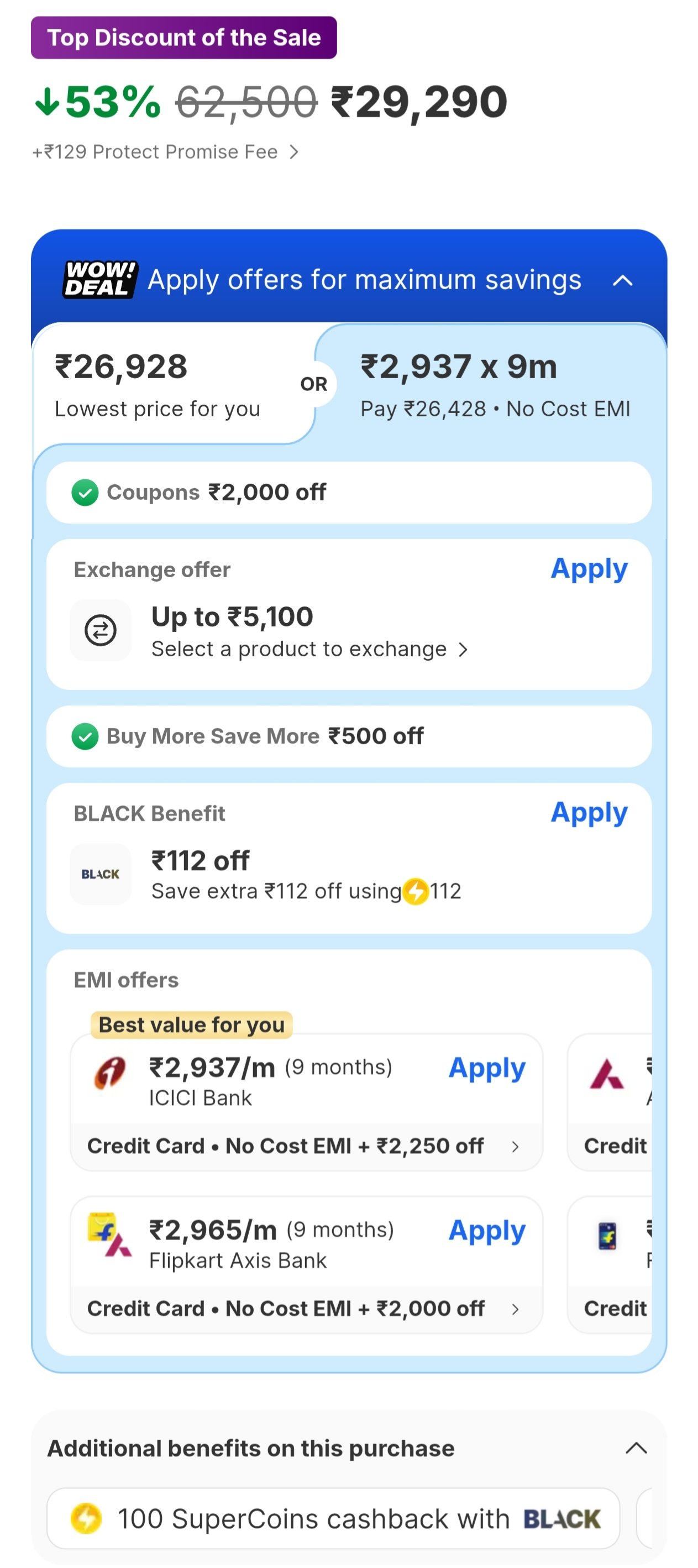698x1568 pixels.
Task: Open Protect Promise Fee details chevron
Action: [294, 151]
